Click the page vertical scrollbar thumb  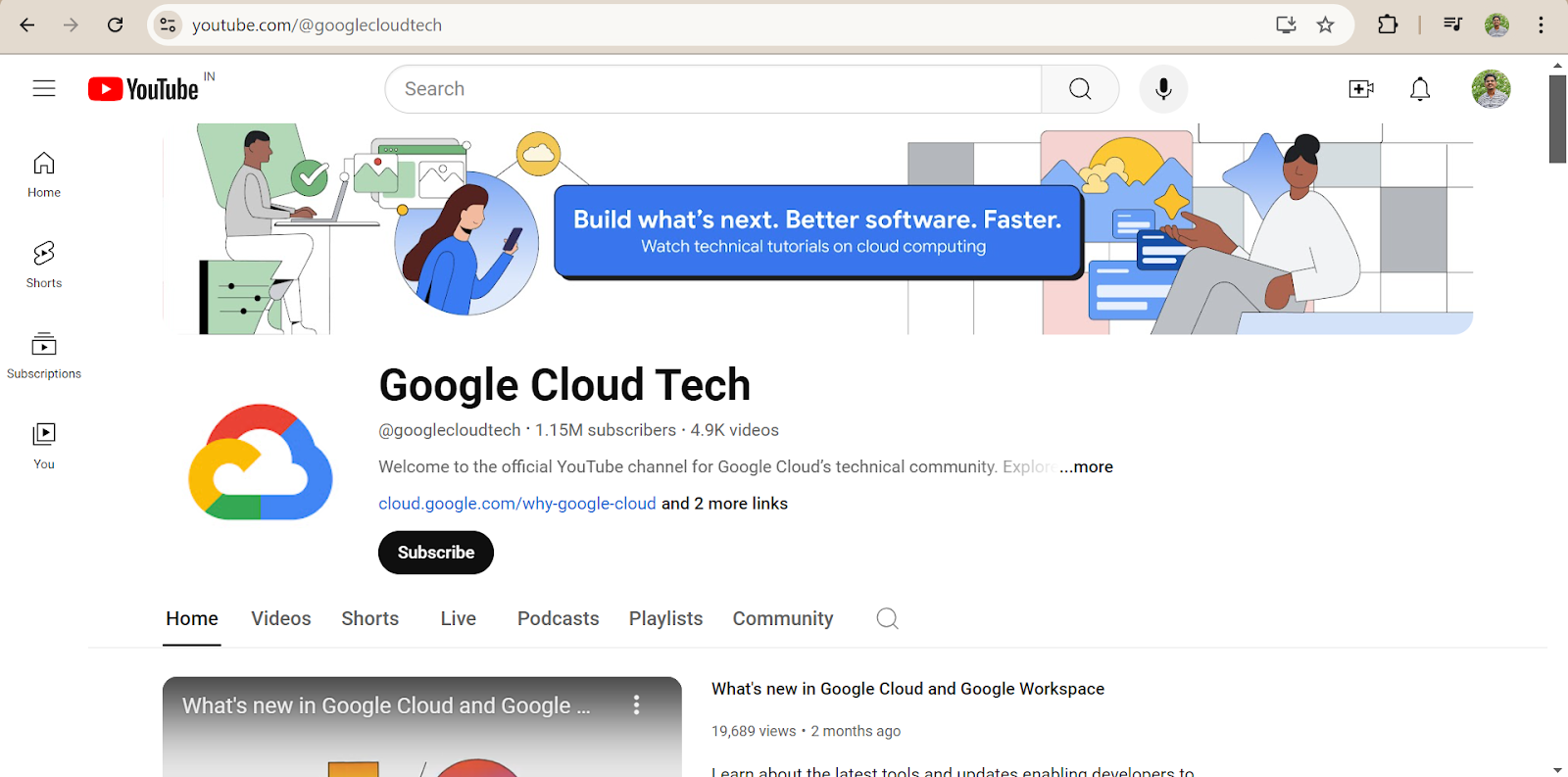[1557, 119]
